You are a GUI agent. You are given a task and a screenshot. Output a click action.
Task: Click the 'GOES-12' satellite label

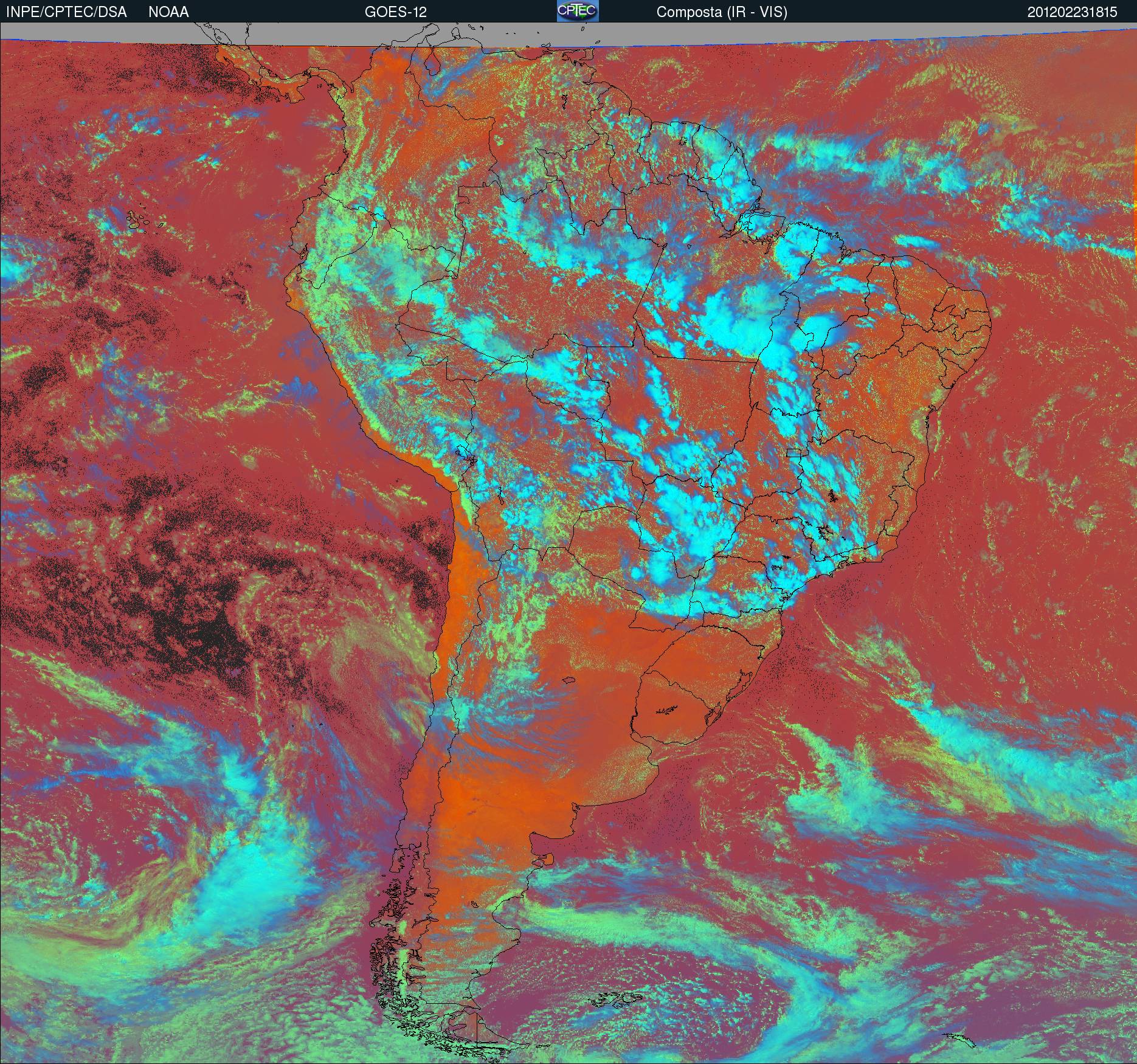(395, 12)
